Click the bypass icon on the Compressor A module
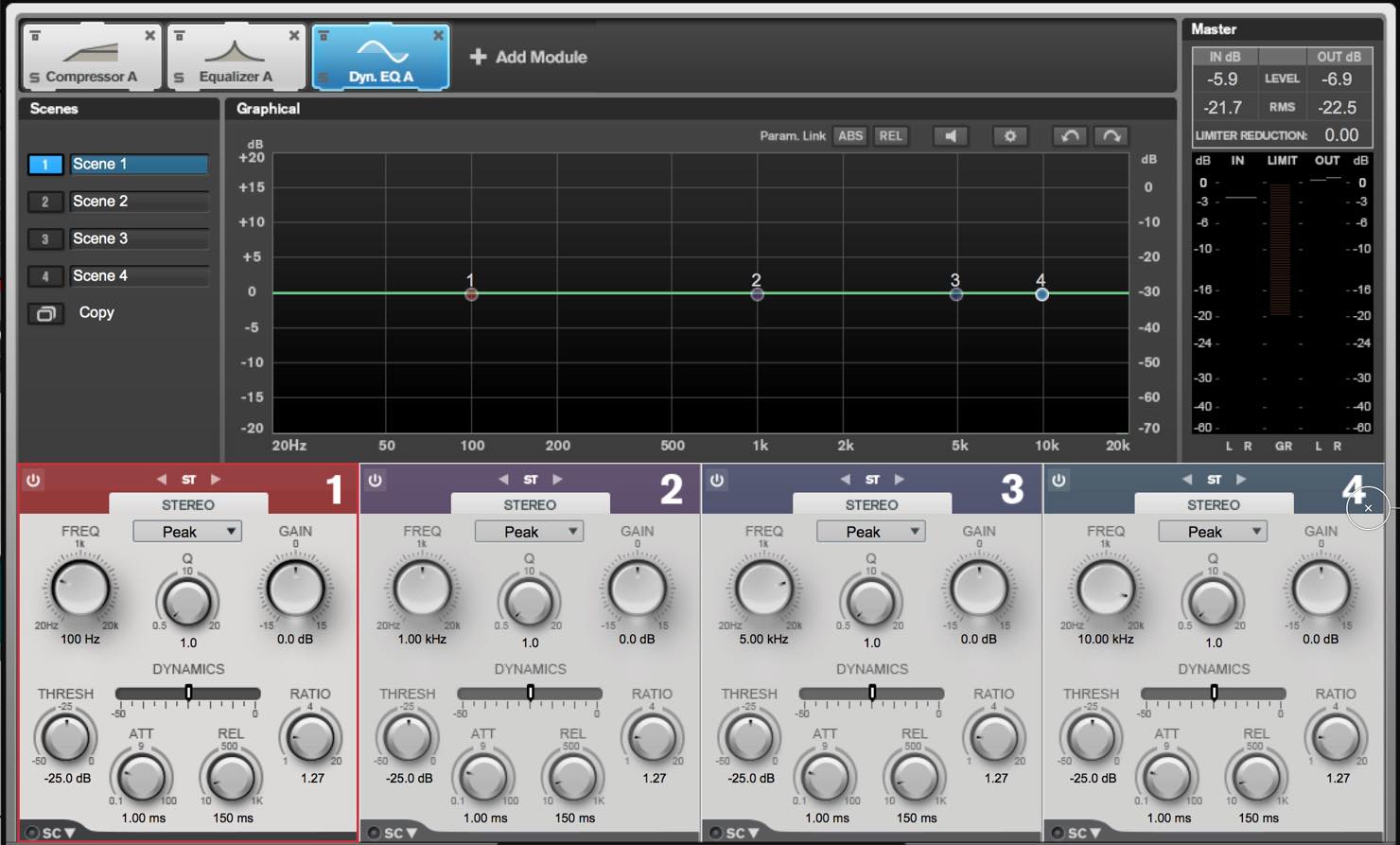Screen dimensions: 1400x845 click(x=35, y=36)
